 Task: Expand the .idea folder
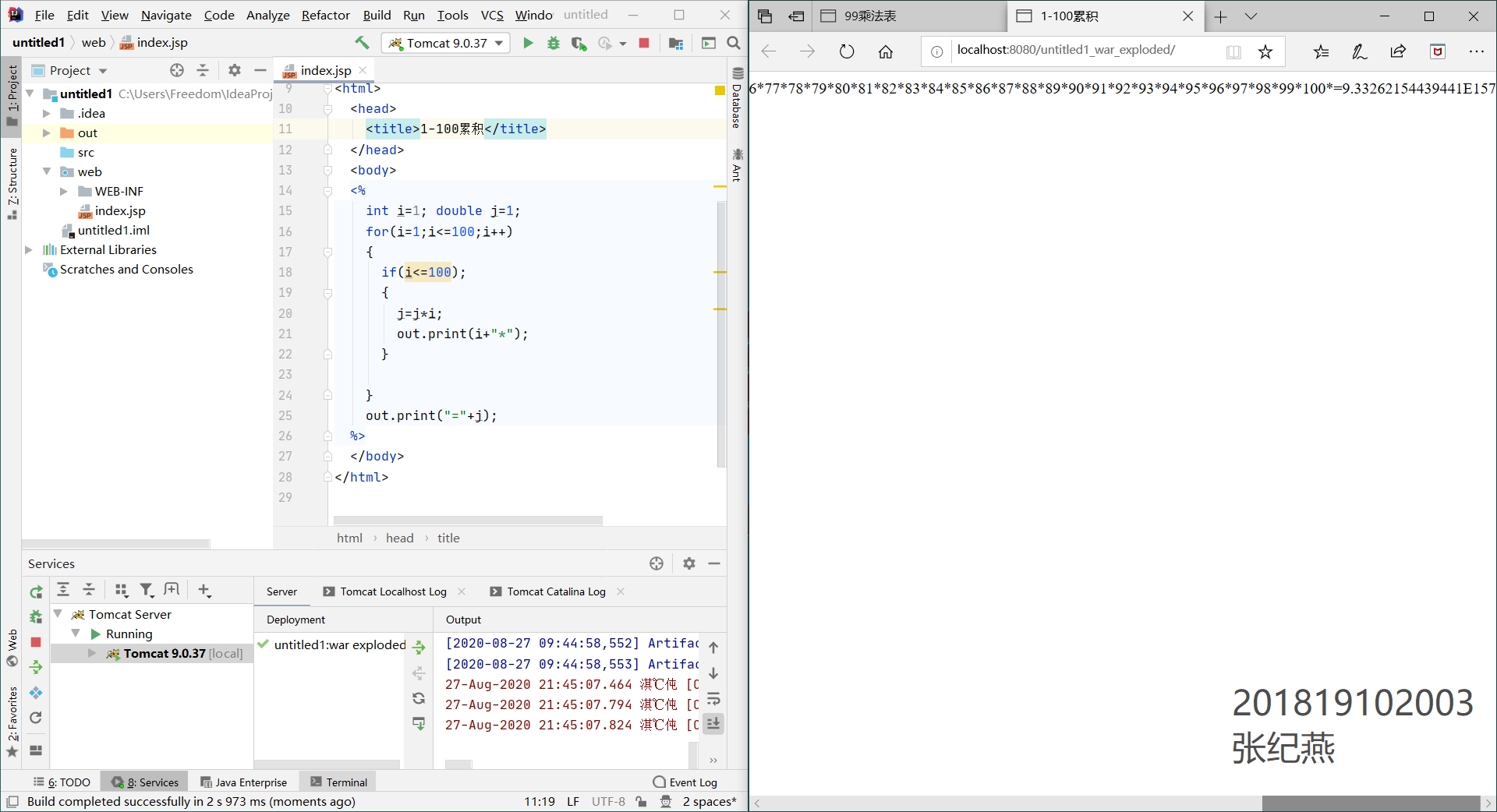(x=46, y=113)
